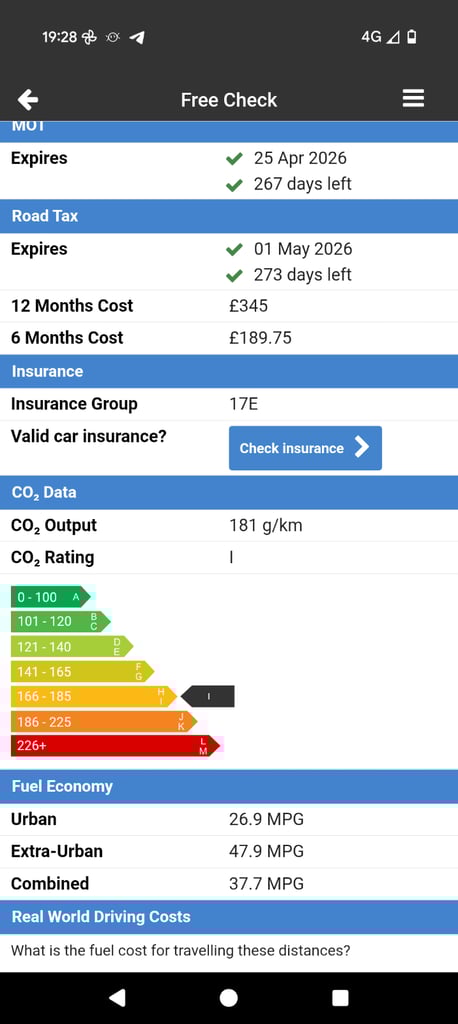Tap the back arrow in header

tap(27, 100)
